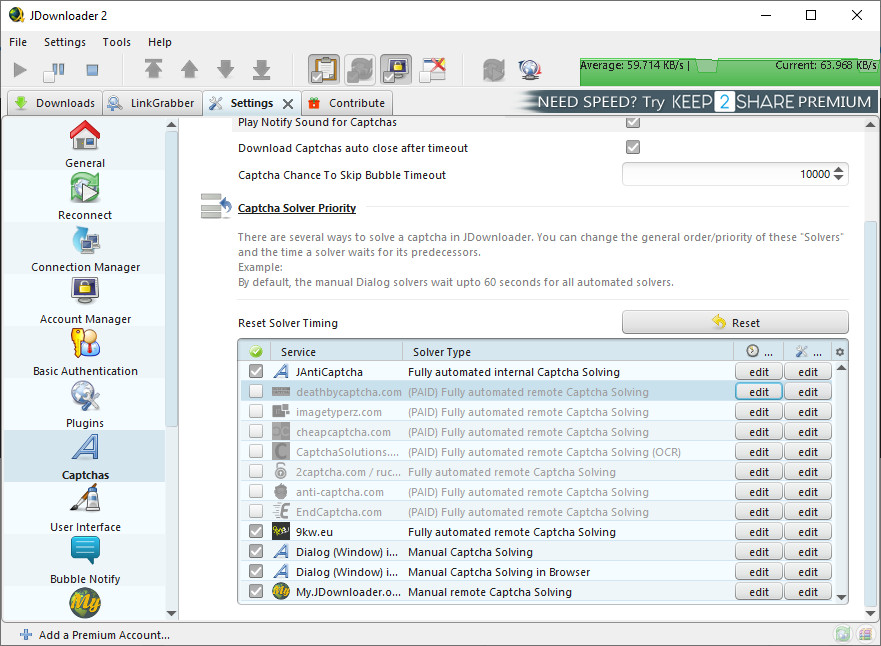881x646 pixels.
Task: Select Basic Authentication settings
Action: (x=84, y=353)
